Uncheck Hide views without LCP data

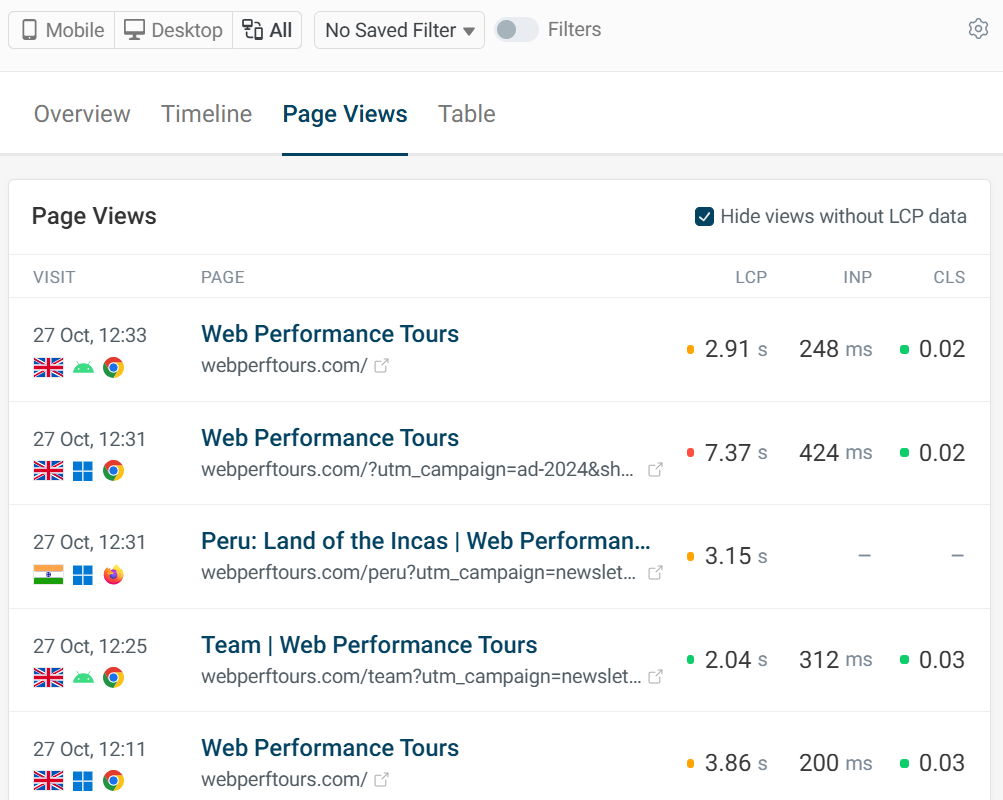[704, 216]
